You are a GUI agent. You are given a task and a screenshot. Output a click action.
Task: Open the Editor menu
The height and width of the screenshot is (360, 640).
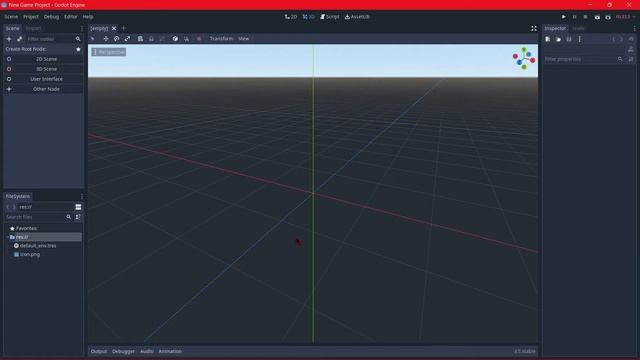click(x=71, y=17)
